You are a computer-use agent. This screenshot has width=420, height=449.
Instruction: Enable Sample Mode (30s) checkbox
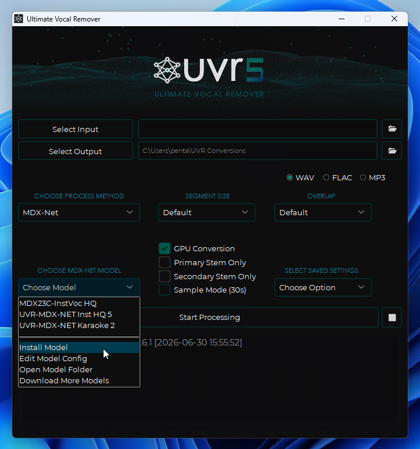(x=164, y=290)
